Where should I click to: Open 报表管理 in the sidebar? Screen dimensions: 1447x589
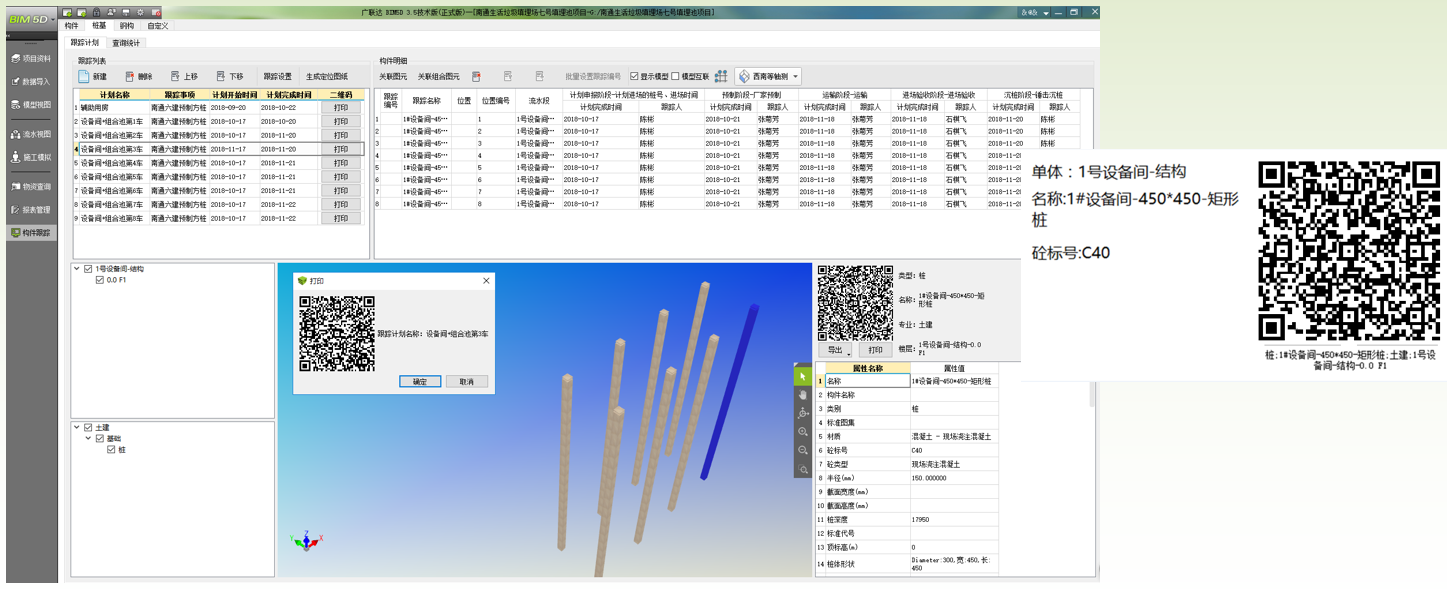(x=31, y=209)
